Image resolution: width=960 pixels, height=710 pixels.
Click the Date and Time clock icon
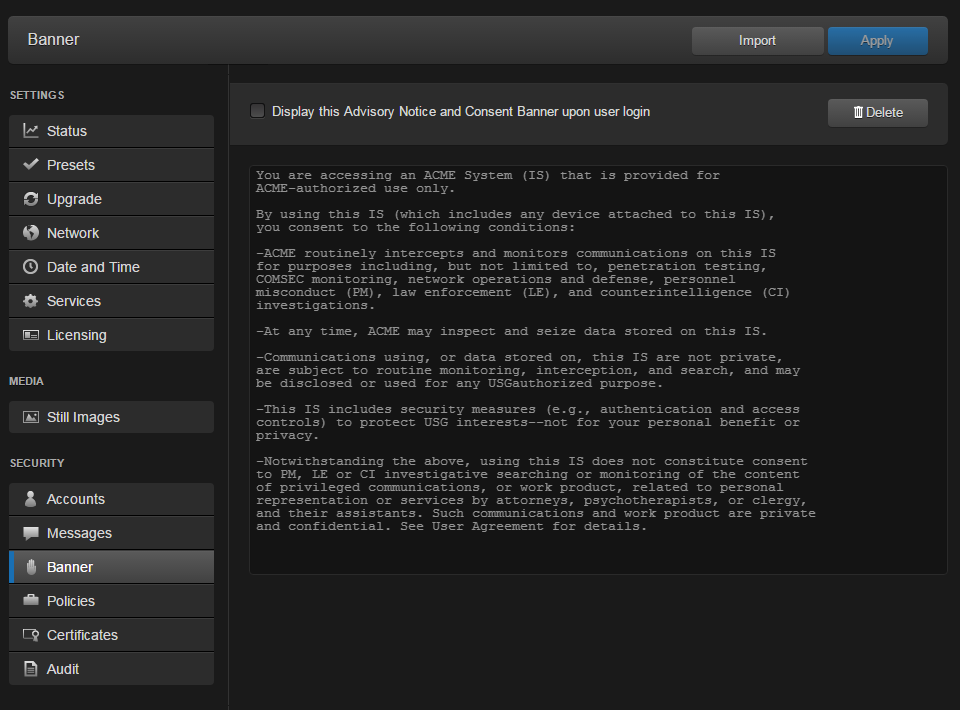[31, 267]
